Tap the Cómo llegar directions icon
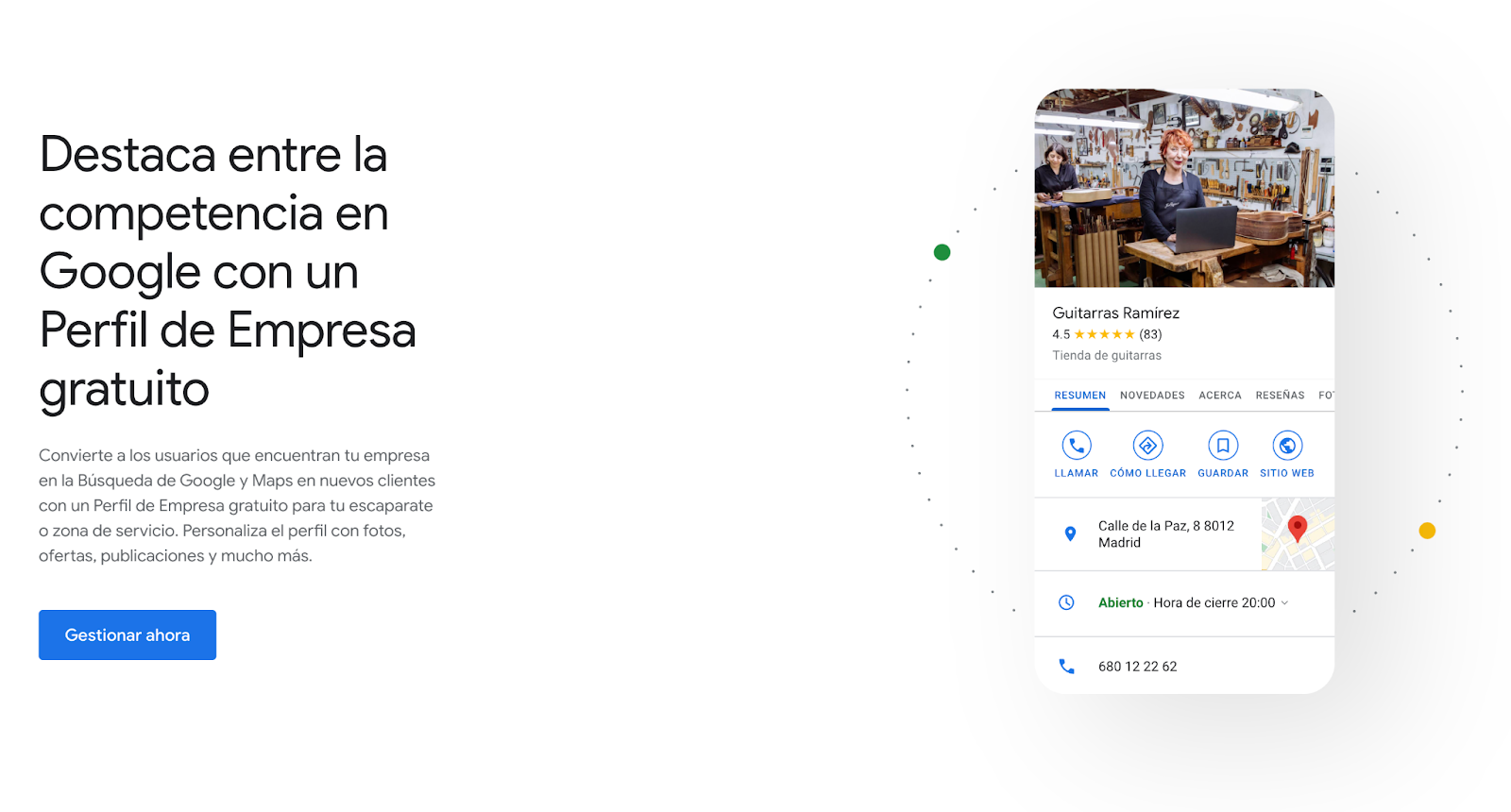Image resolution: width=1511 pixels, height=812 pixels. pyautogui.click(x=1147, y=445)
